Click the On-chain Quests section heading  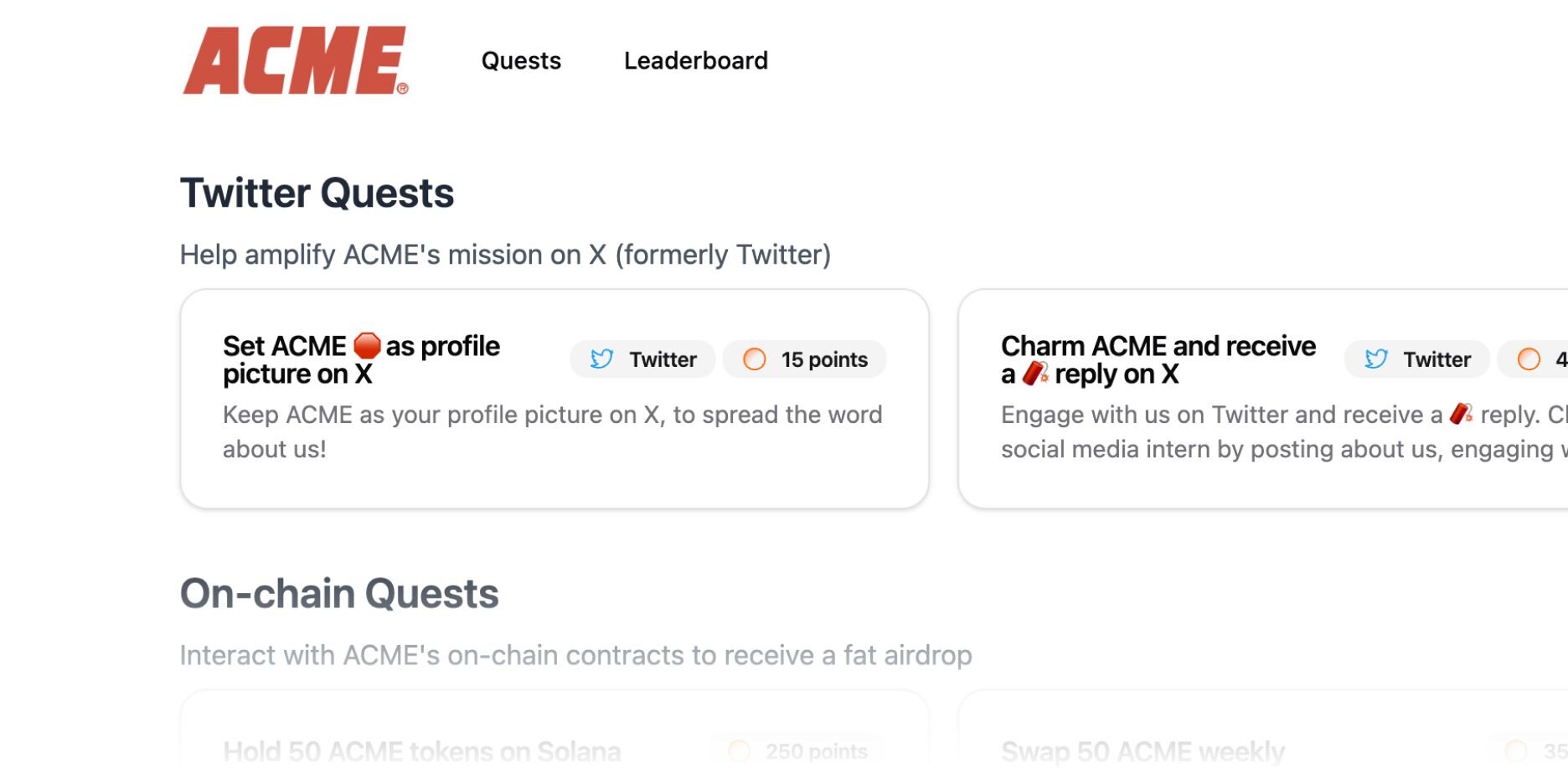point(339,594)
